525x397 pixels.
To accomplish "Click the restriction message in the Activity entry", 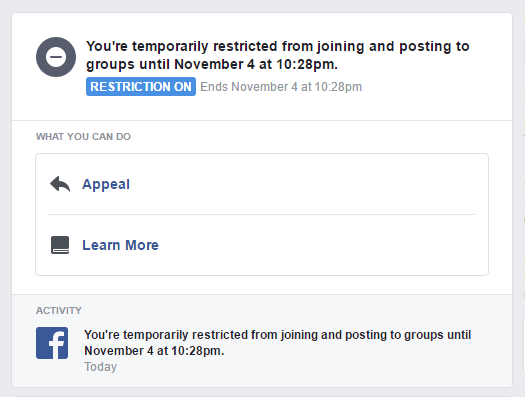I will (277, 343).
